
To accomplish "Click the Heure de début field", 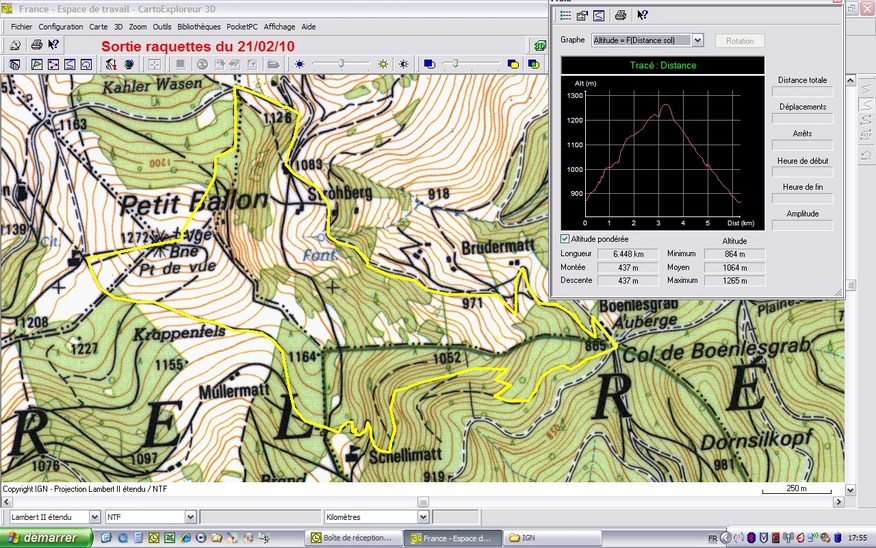I will pyautogui.click(x=802, y=172).
